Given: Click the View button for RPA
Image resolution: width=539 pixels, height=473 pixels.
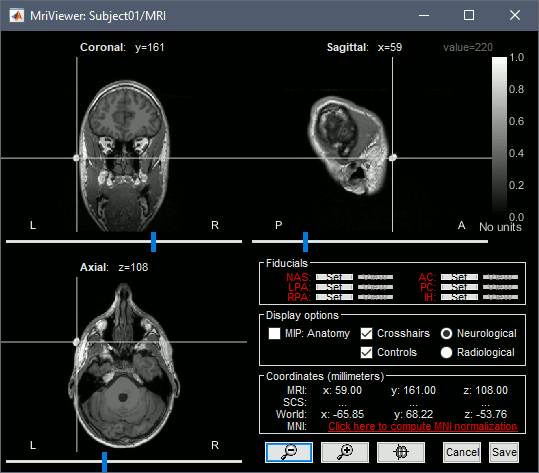Looking at the screenshot, I should pos(375,297).
